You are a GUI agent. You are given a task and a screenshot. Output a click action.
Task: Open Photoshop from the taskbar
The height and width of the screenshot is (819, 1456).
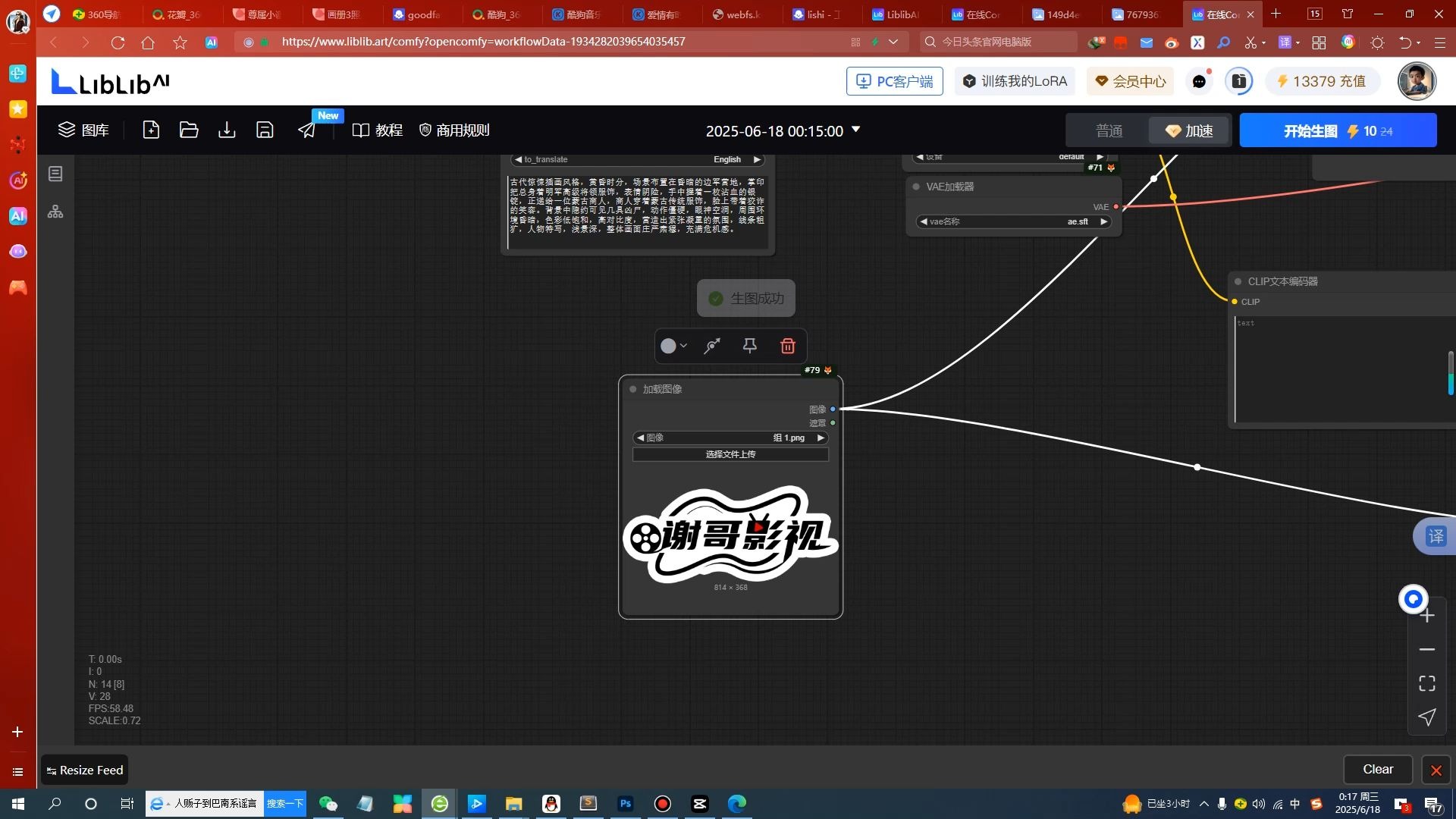626,804
